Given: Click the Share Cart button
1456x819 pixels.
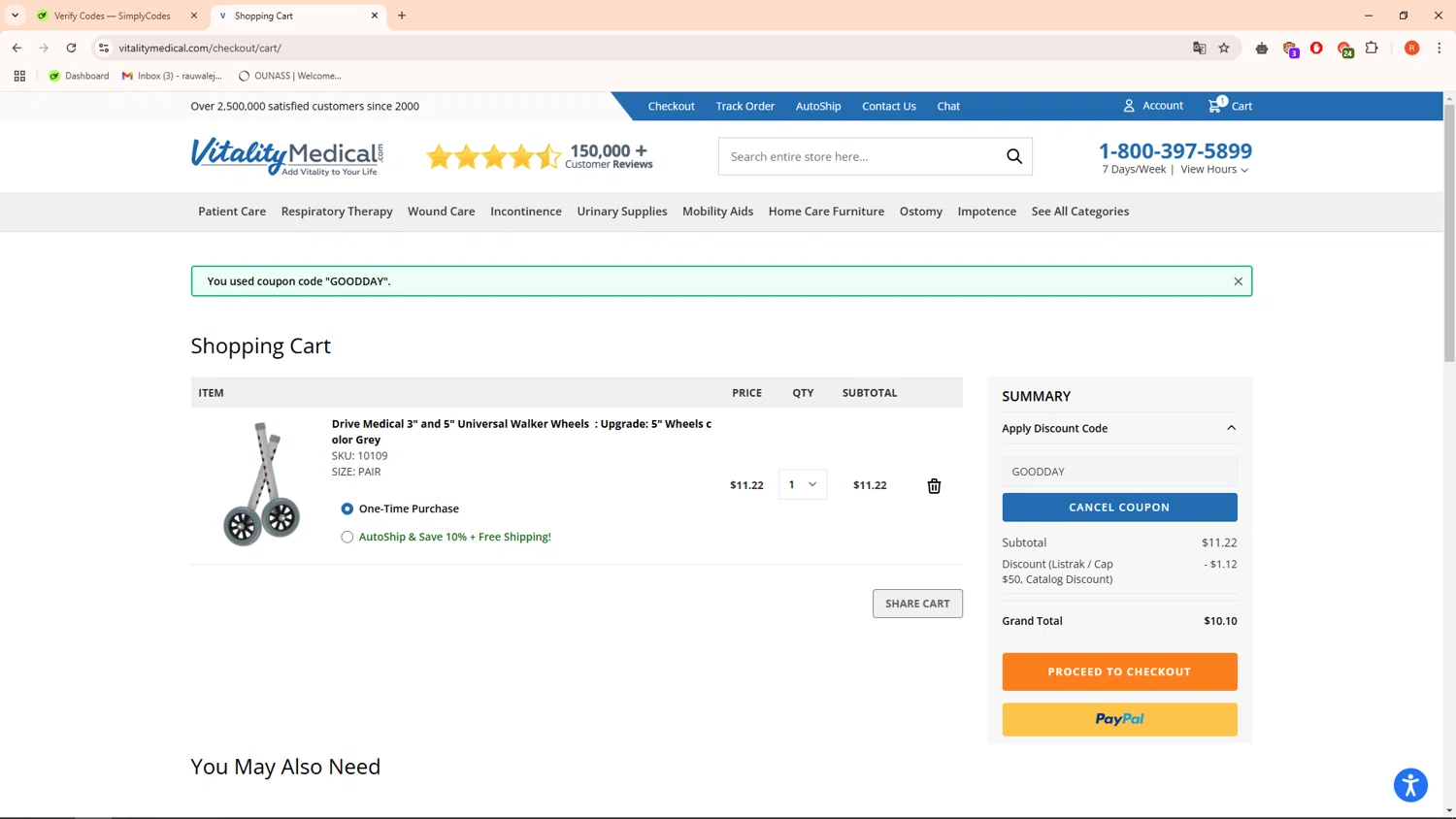Looking at the screenshot, I should point(917,604).
